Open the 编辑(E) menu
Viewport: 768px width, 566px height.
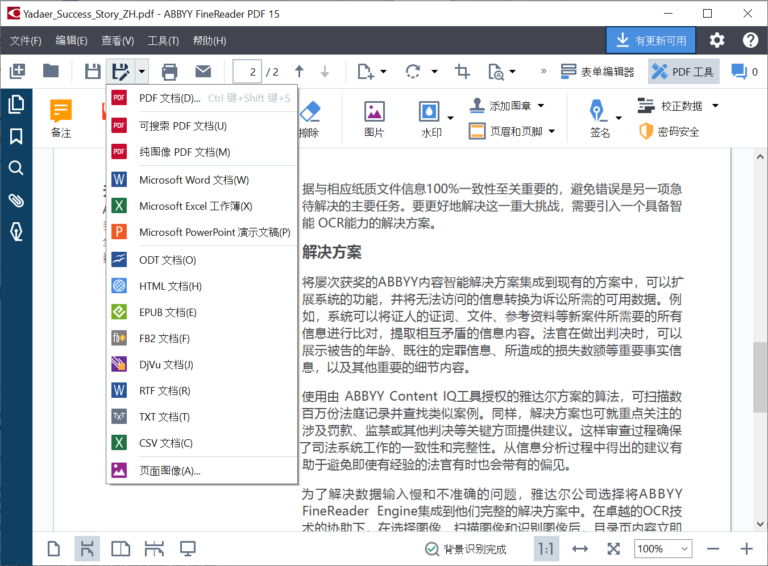pyautogui.click(x=72, y=41)
